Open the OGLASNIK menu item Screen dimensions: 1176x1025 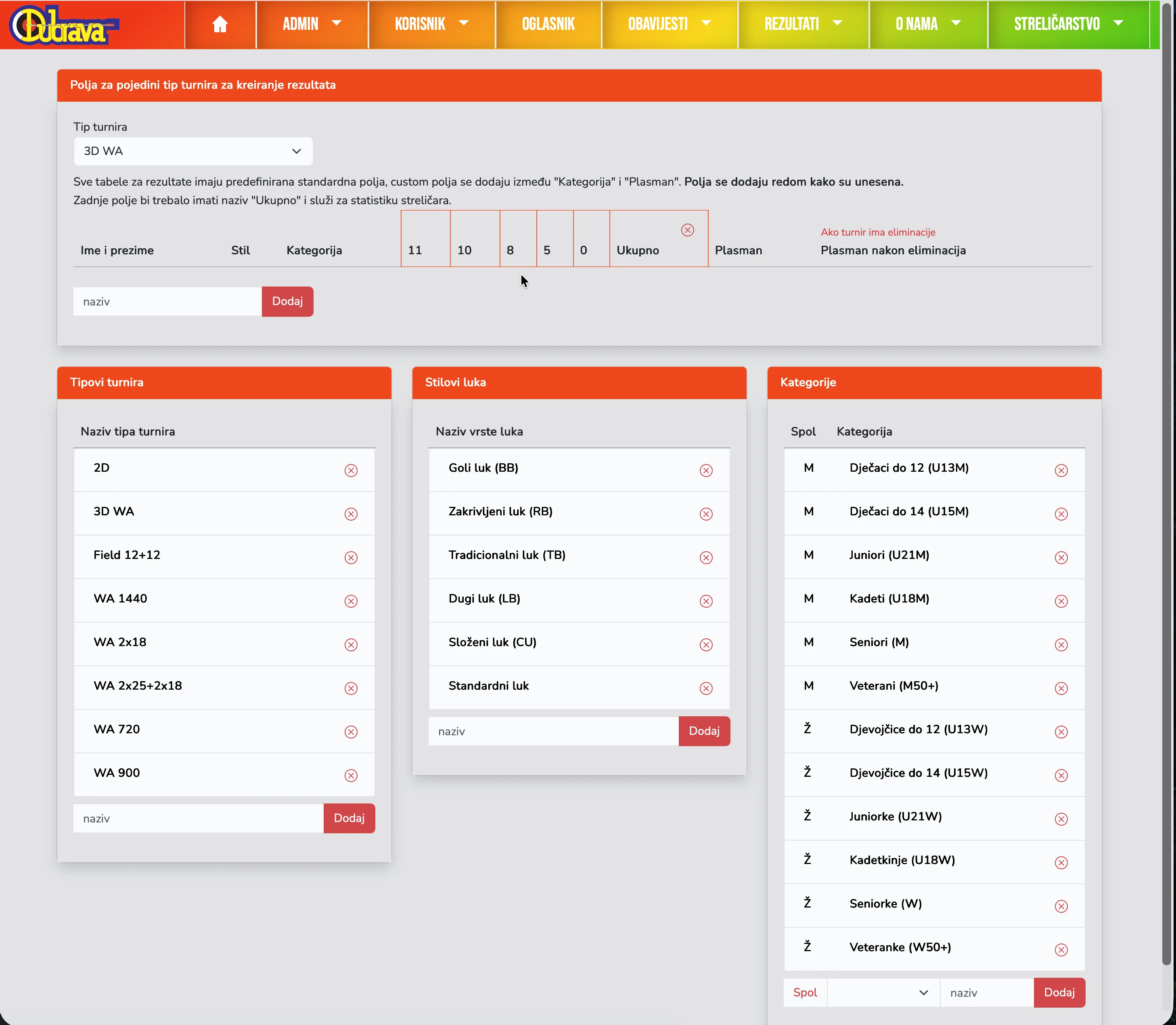point(548,24)
